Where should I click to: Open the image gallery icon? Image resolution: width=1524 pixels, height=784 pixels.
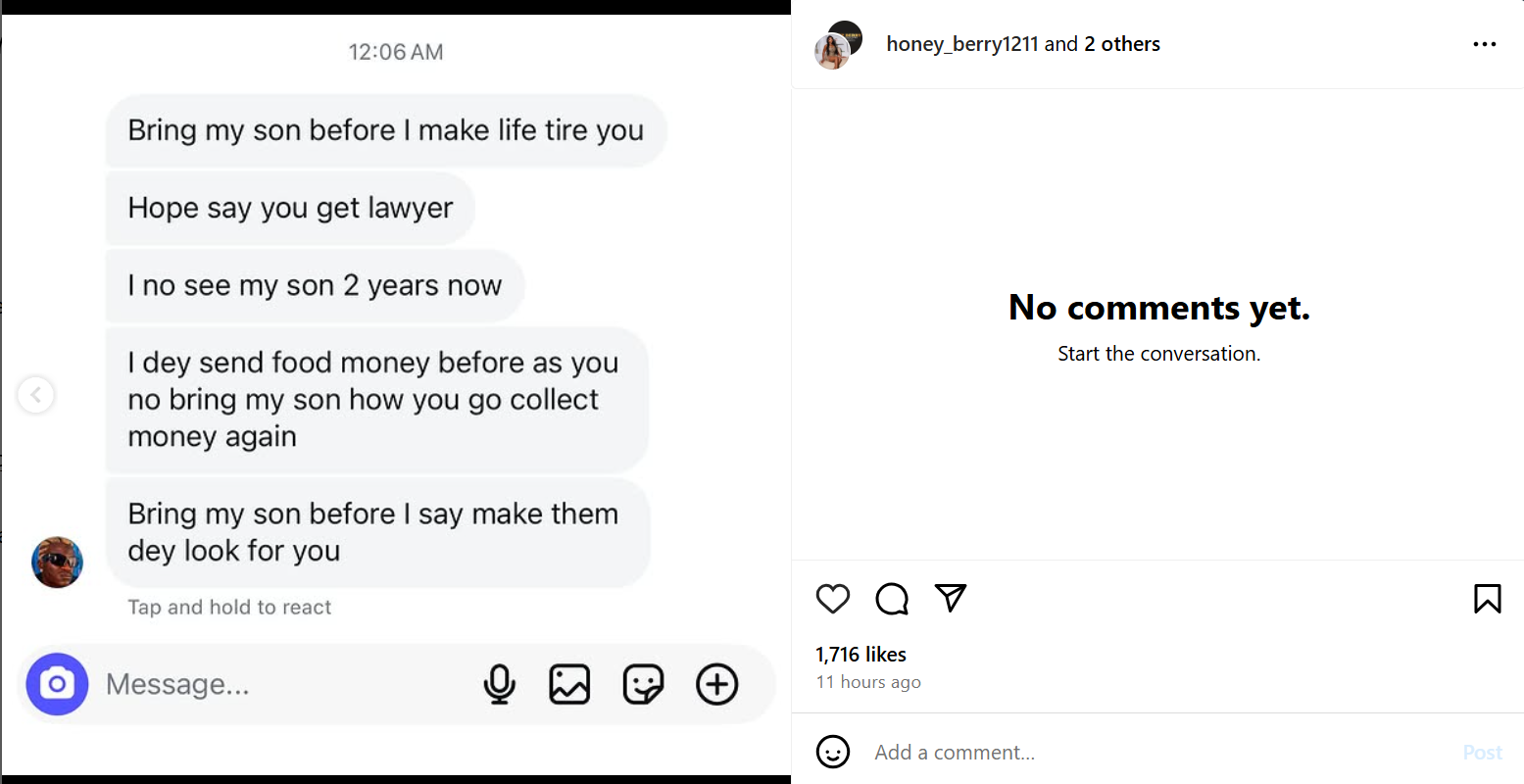pyautogui.click(x=569, y=684)
